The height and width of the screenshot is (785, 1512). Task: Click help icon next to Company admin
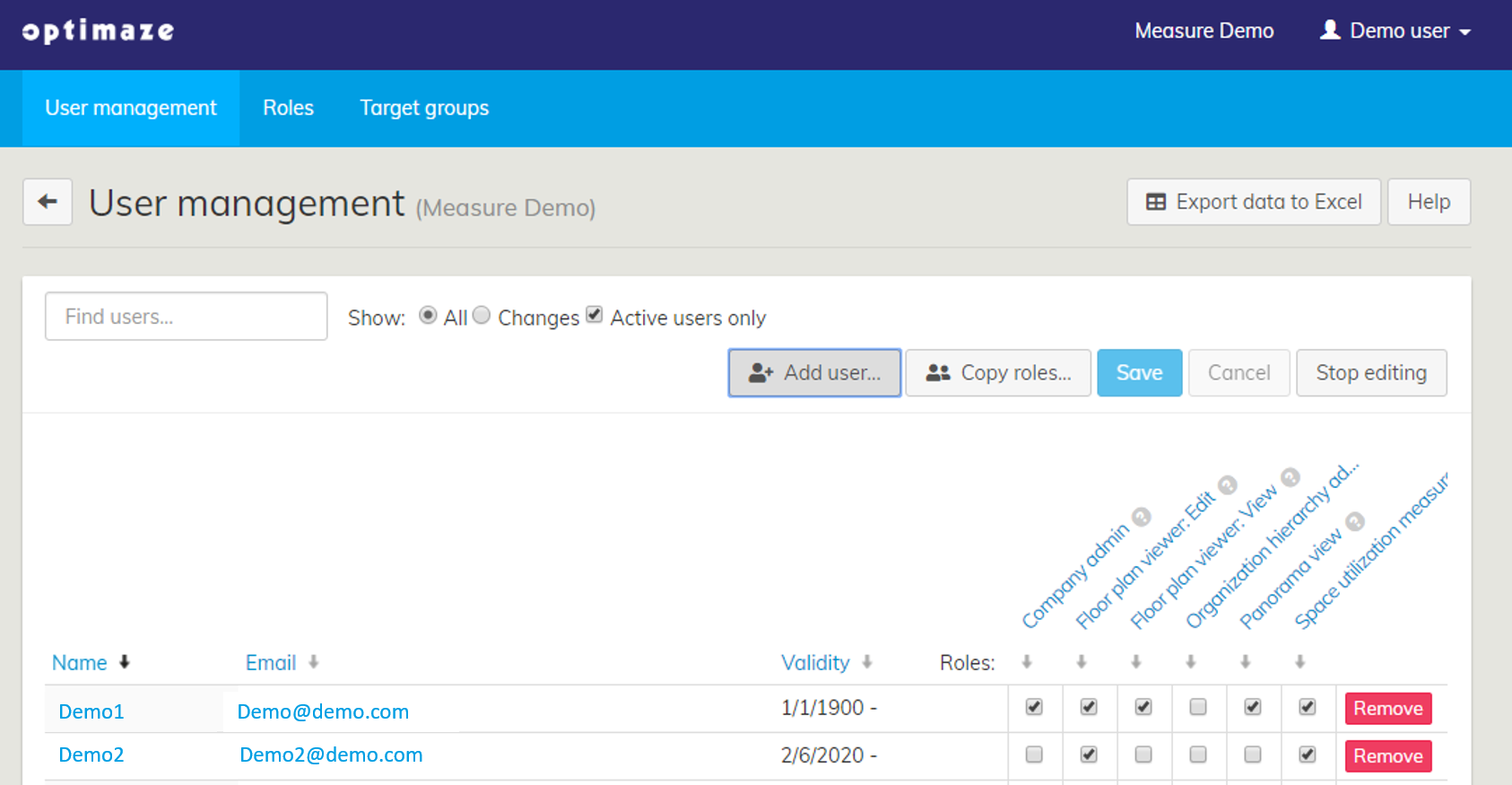coord(1141,517)
